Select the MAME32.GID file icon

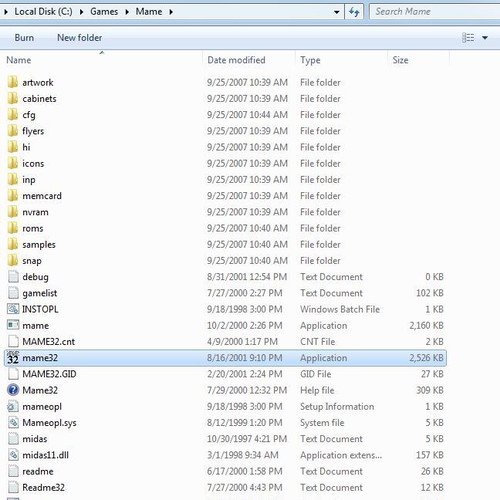[13, 374]
